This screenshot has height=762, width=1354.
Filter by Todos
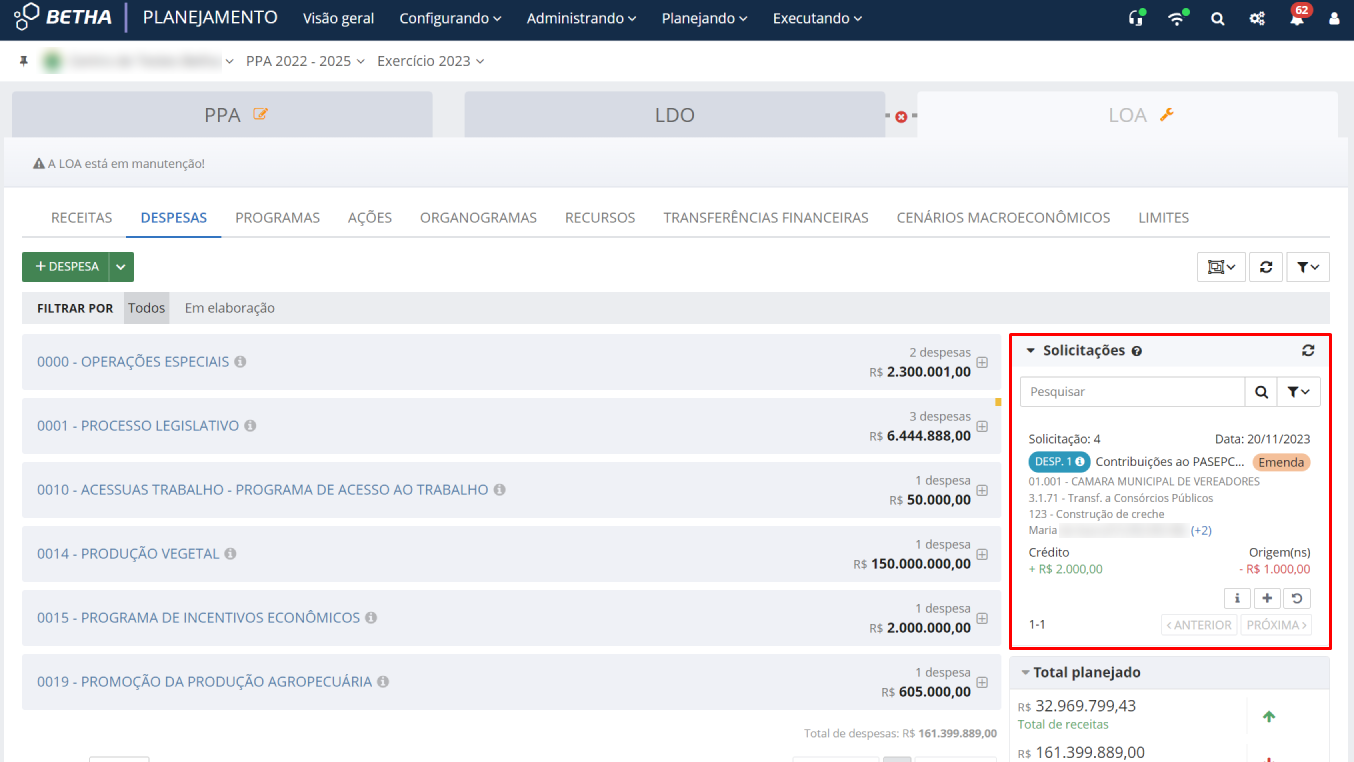[146, 308]
